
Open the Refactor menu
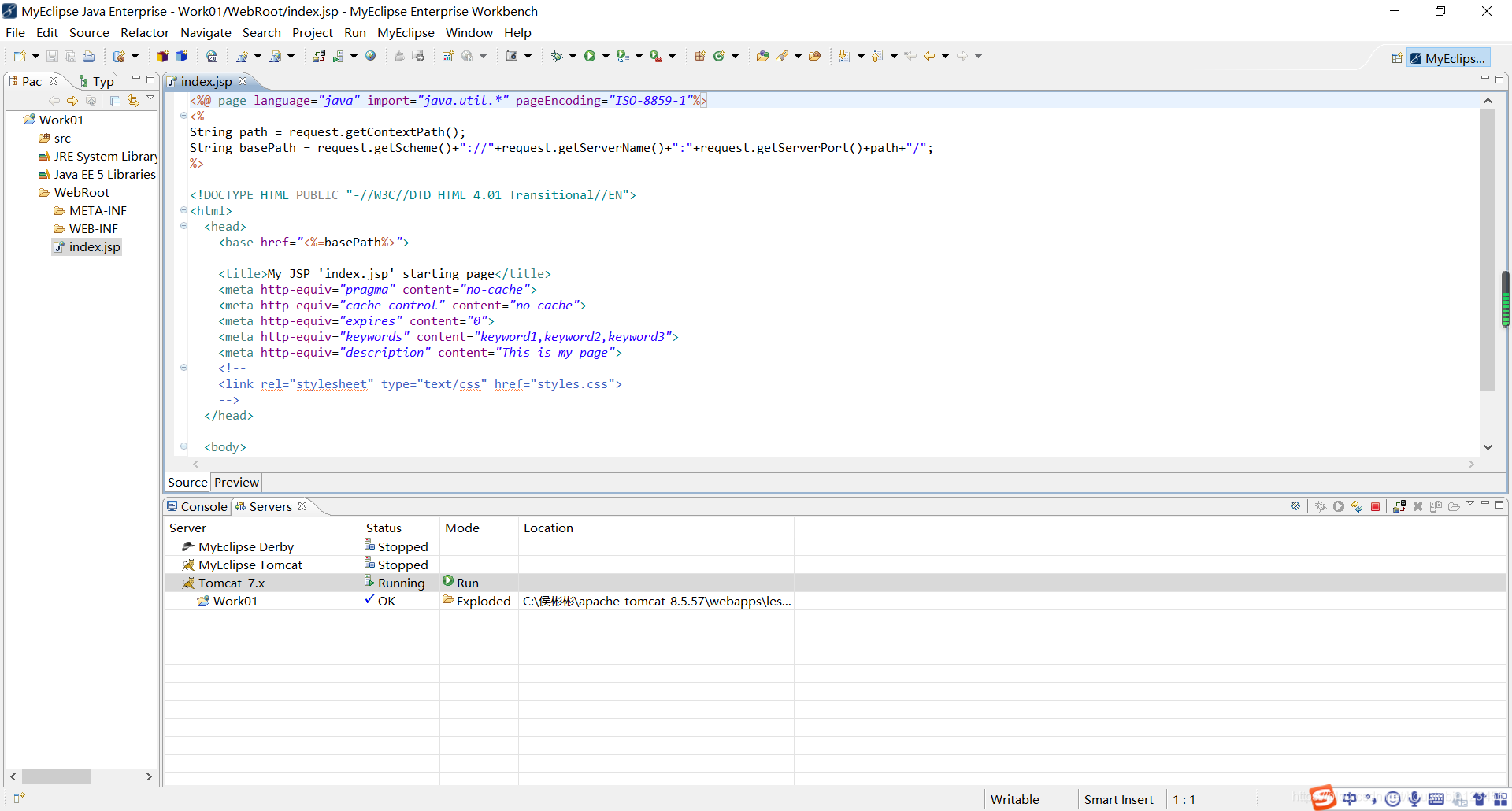[145, 32]
